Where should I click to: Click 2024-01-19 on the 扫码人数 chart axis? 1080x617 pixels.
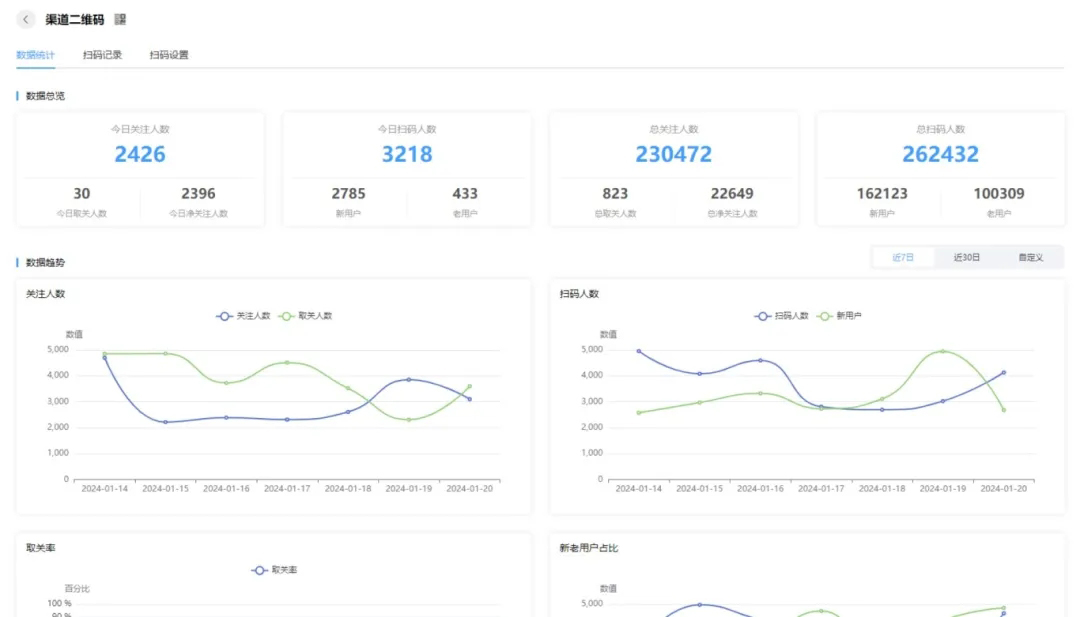[943, 489]
